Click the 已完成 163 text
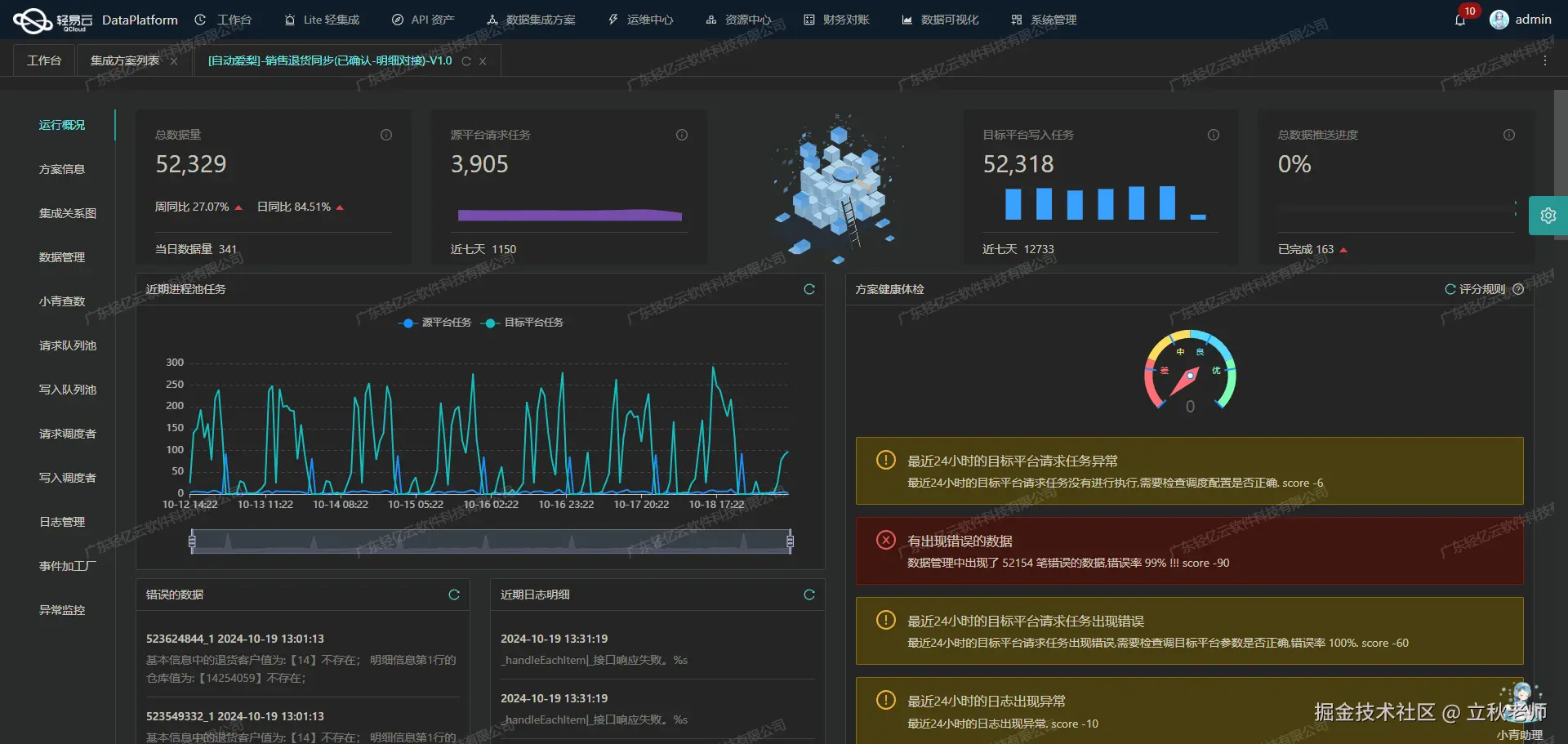Image resolution: width=1568 pixels, height=744 pixels. [1306, 249]
